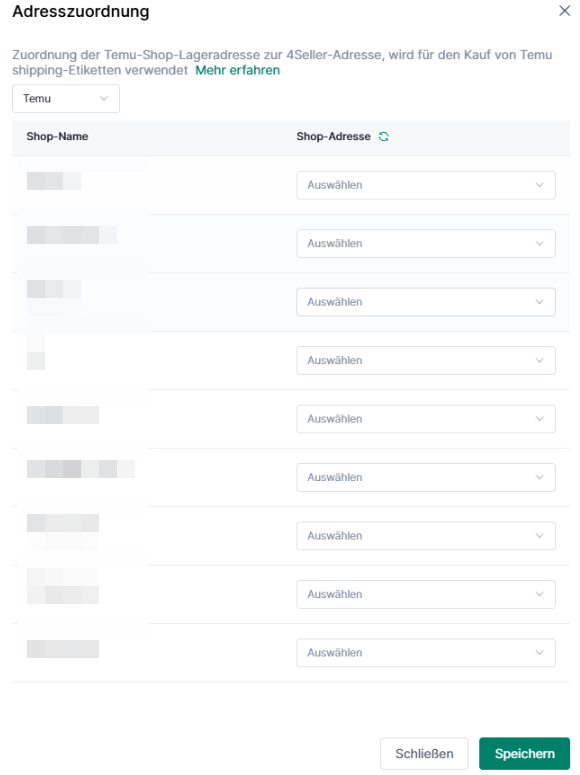Refresh shop addresses with the green icon
580x775 pixels.
click(384, 136)
